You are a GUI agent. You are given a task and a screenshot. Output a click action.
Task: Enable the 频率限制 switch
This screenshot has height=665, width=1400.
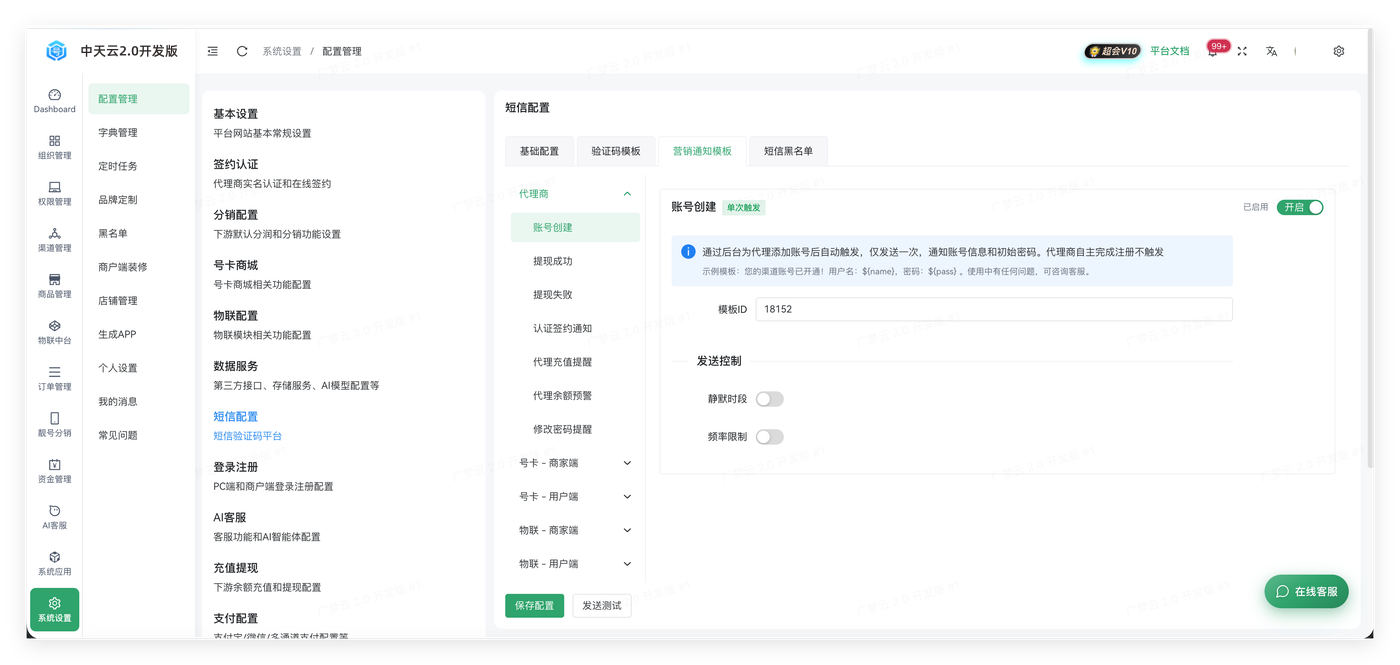769,437
